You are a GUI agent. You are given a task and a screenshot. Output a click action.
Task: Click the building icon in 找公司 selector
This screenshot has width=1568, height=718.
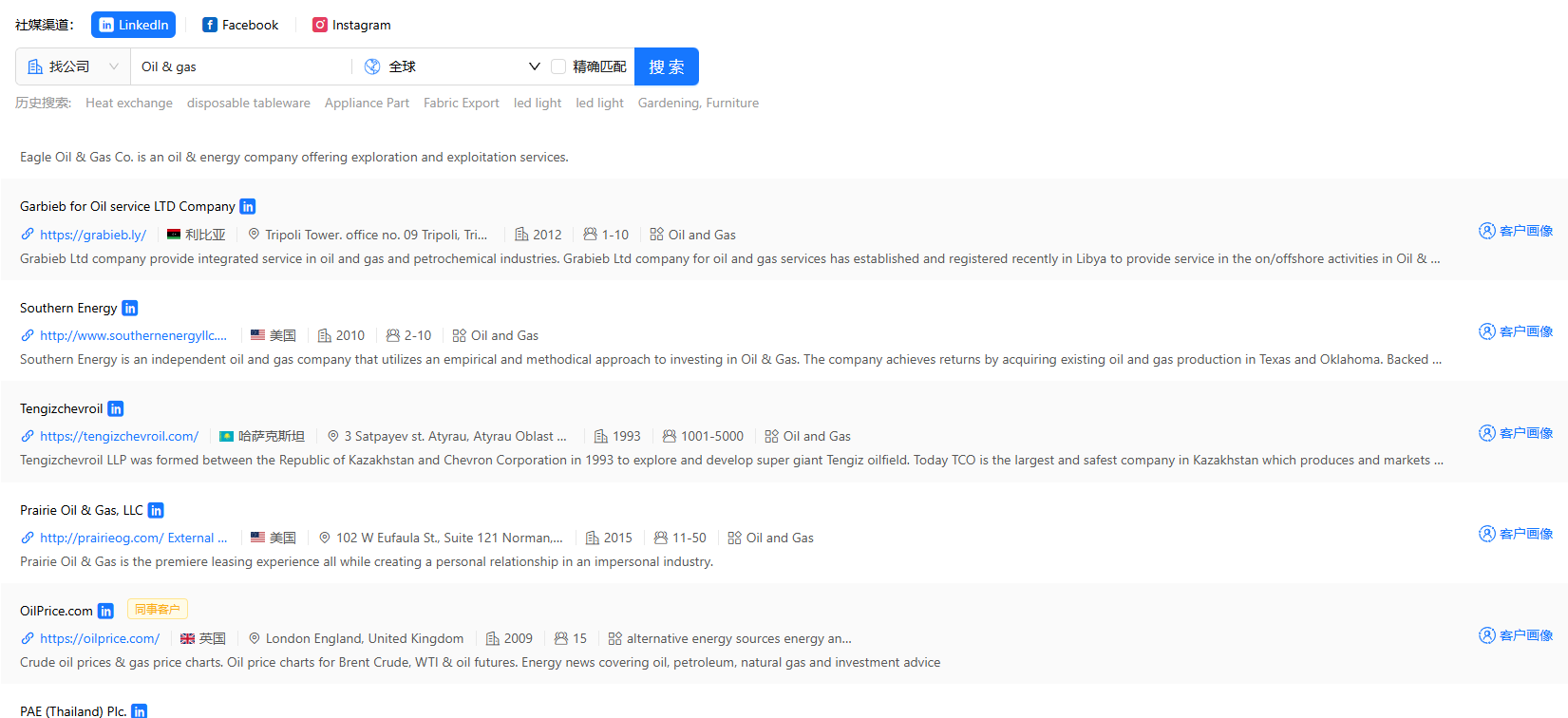(35, 66)
